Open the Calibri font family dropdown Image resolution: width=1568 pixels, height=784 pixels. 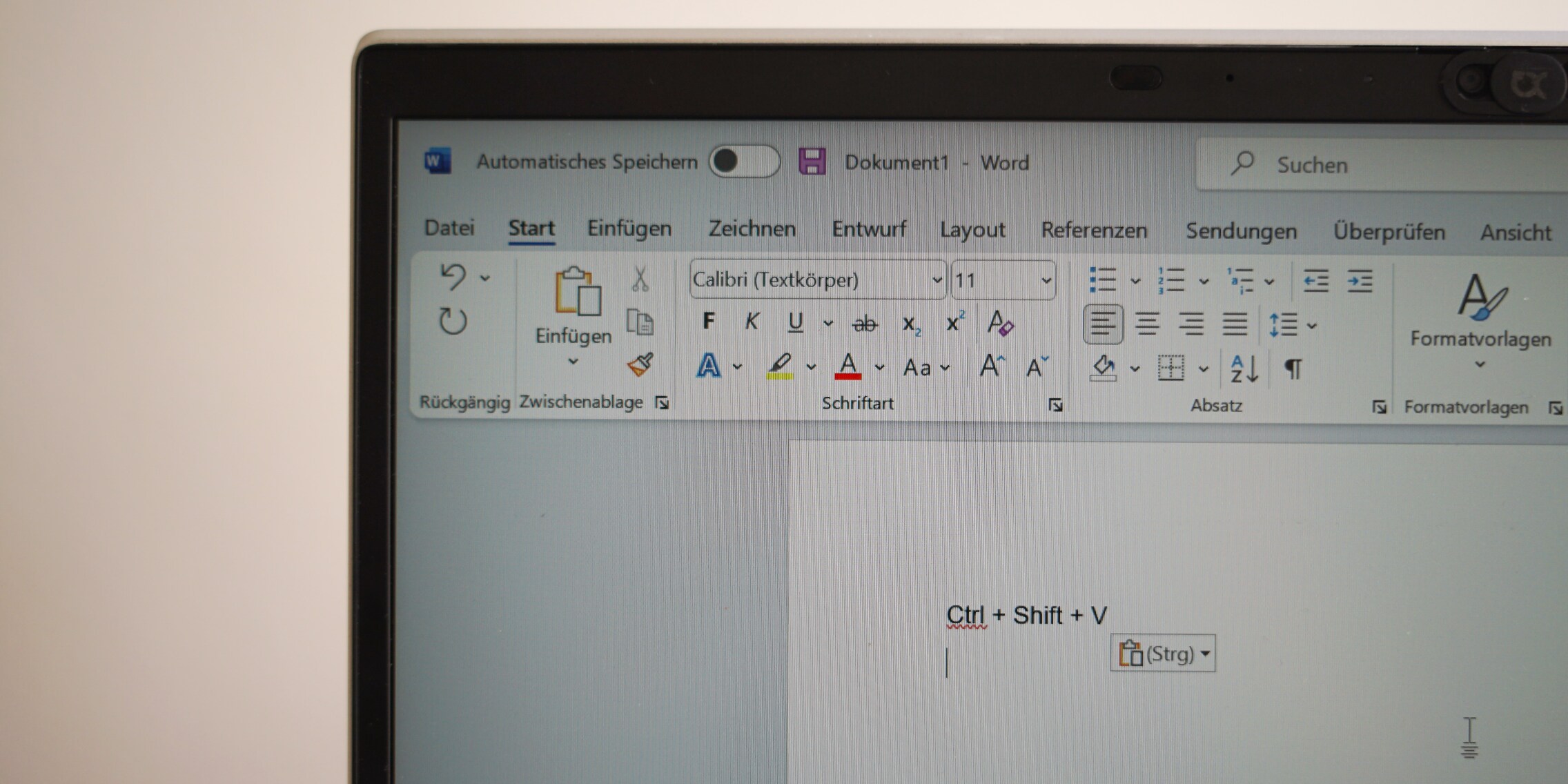[x=937, y=279]
